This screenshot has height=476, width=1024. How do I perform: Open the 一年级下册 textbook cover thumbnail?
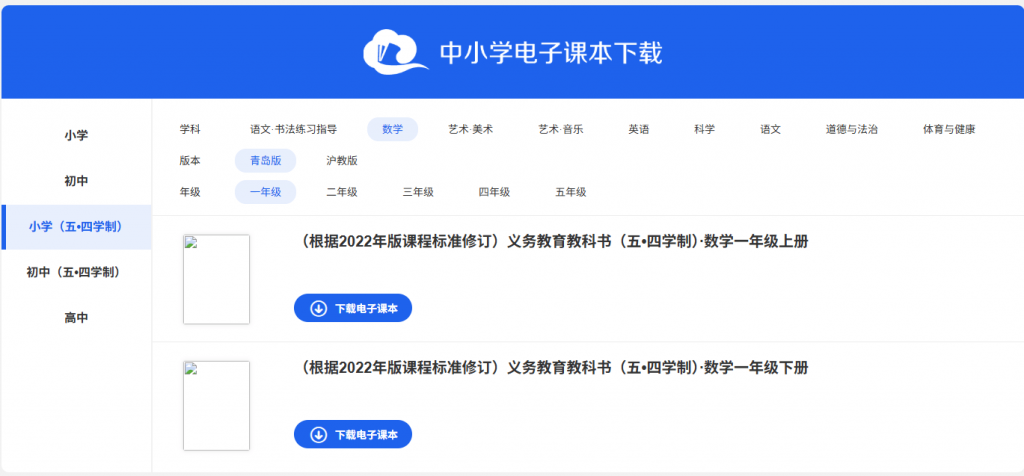216,405
